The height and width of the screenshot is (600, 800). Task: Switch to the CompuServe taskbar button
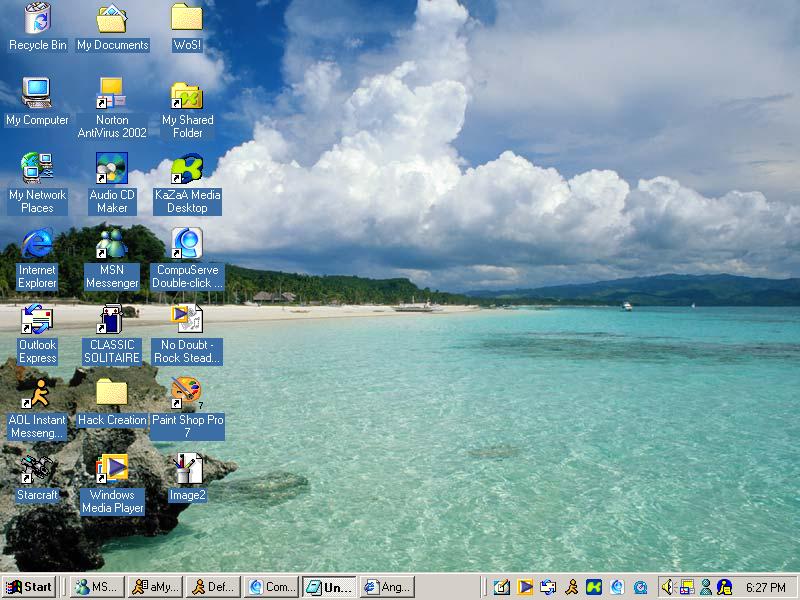coord(271,587)
